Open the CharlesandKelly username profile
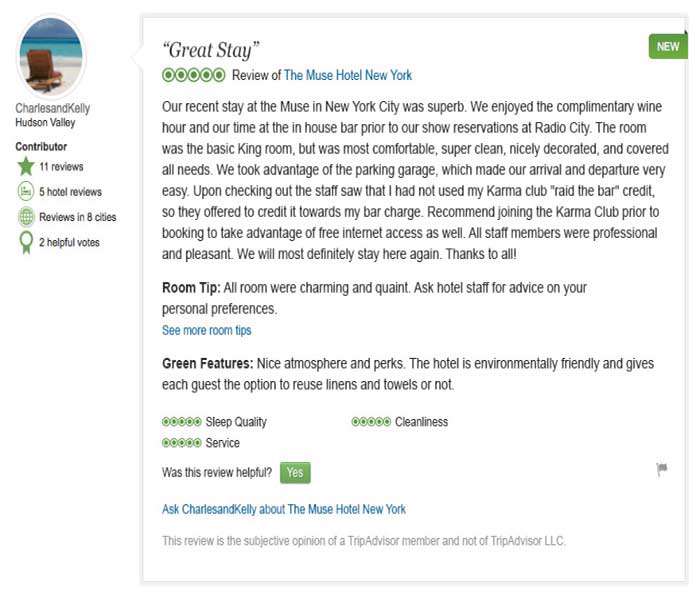700x600 pixels. point(53,108)
